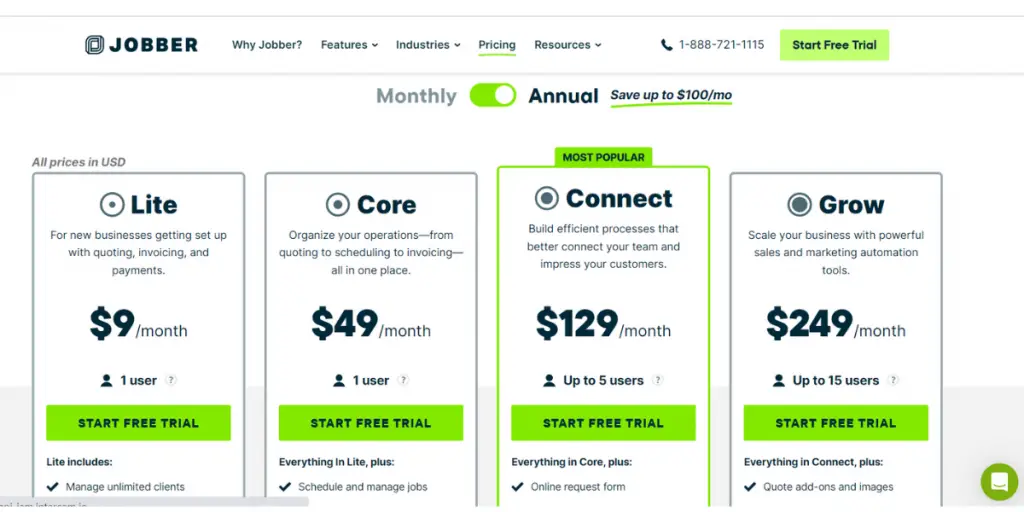
Task: Expand the Resources dropdown menu
Action: [x=568, y=45]
